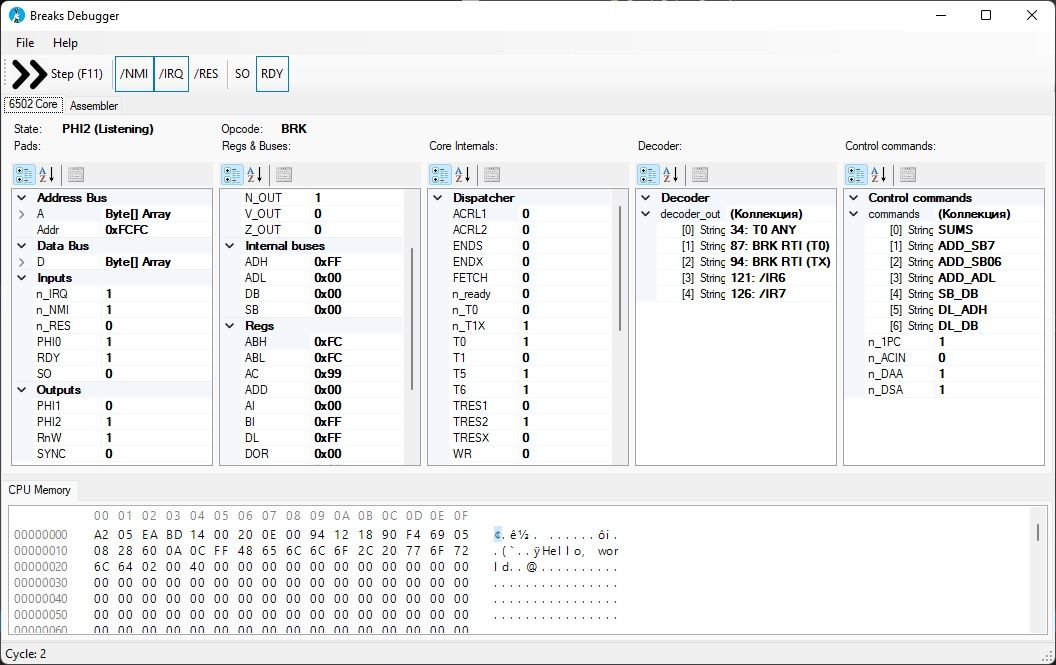Click the Step (F11) double-arrow icon
The height and width of the screenshot is (665, 1056).
pos(30,74)
